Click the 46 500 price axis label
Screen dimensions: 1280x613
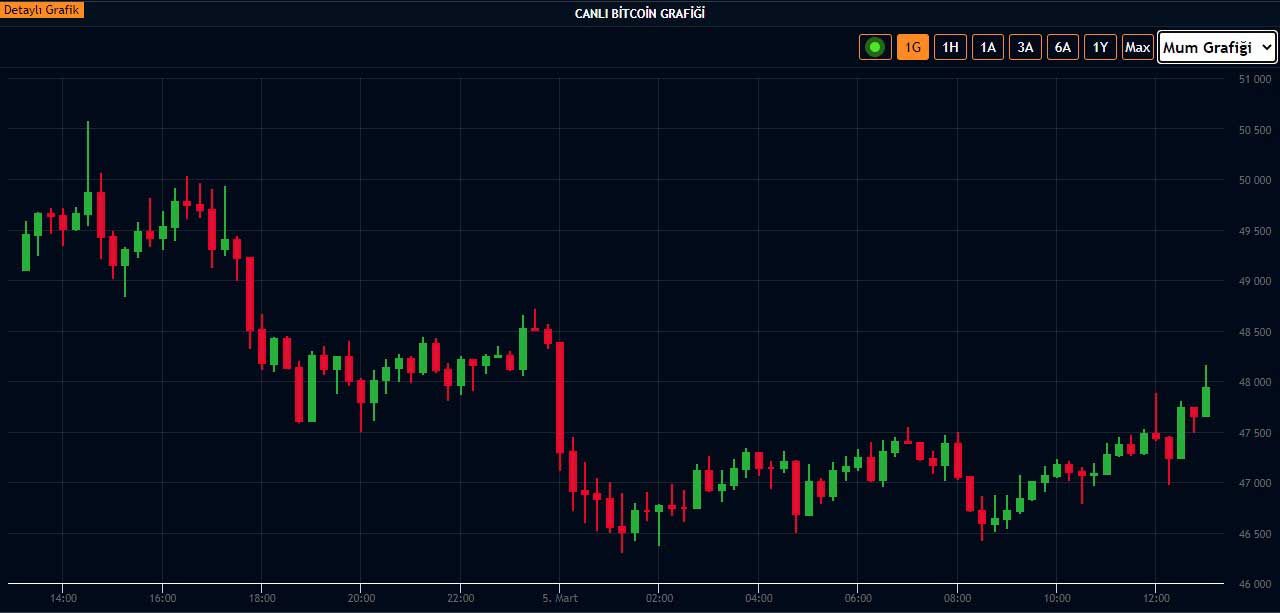tap(1254, 534)
